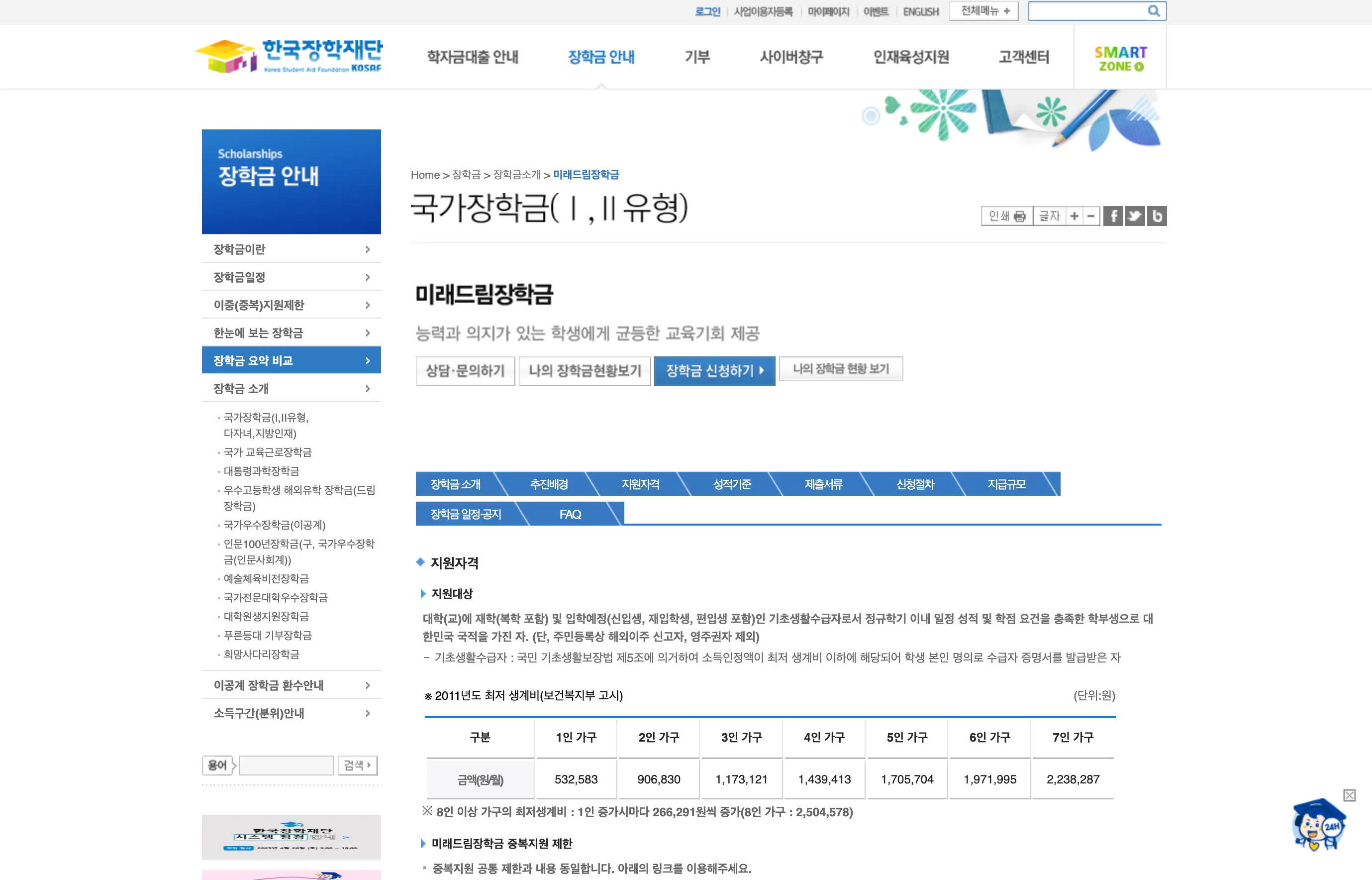The height and width of the screenshot is (880, 1372).
Task: Open 장학금 안내 main menu
Action: pos(601,57)
